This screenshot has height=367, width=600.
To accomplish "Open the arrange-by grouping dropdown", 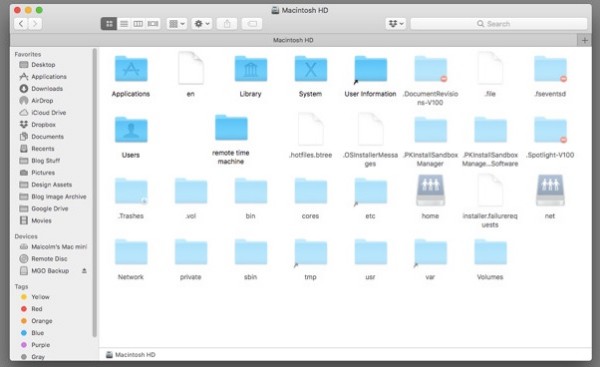I will [177, 24].
